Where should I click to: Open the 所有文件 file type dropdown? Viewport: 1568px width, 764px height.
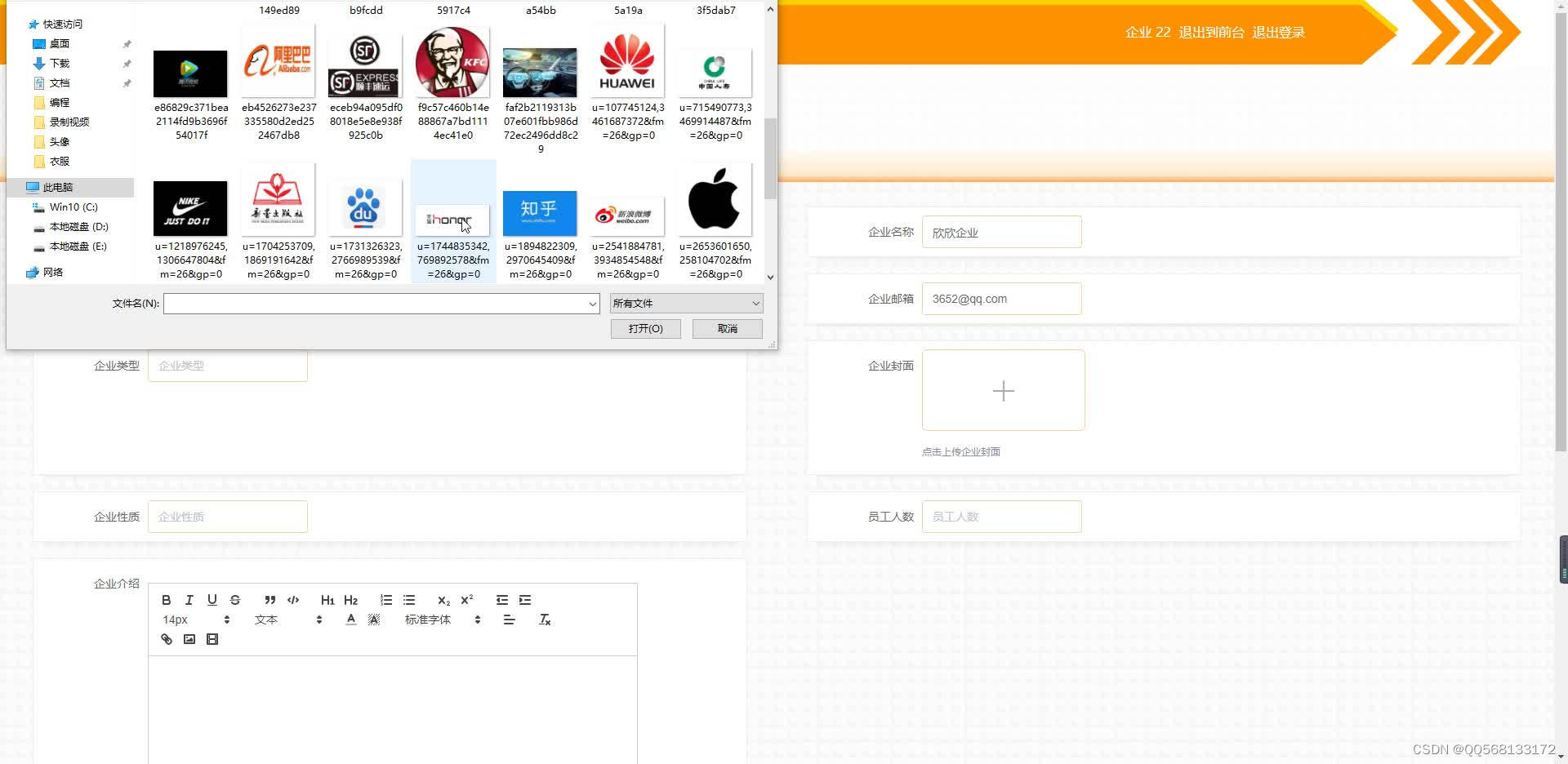(x=686, y=304)
